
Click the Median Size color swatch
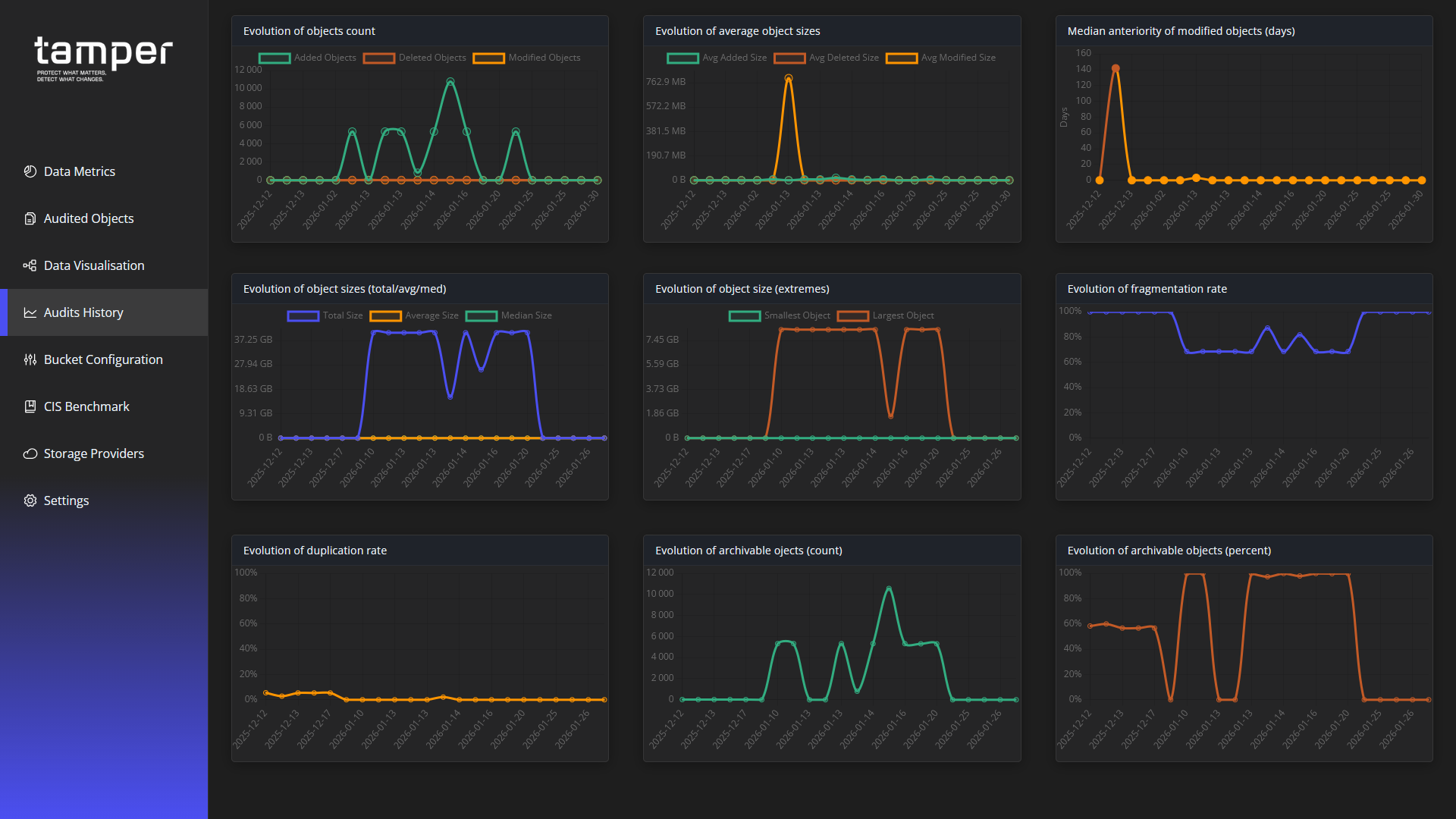[x=482, y=316]
